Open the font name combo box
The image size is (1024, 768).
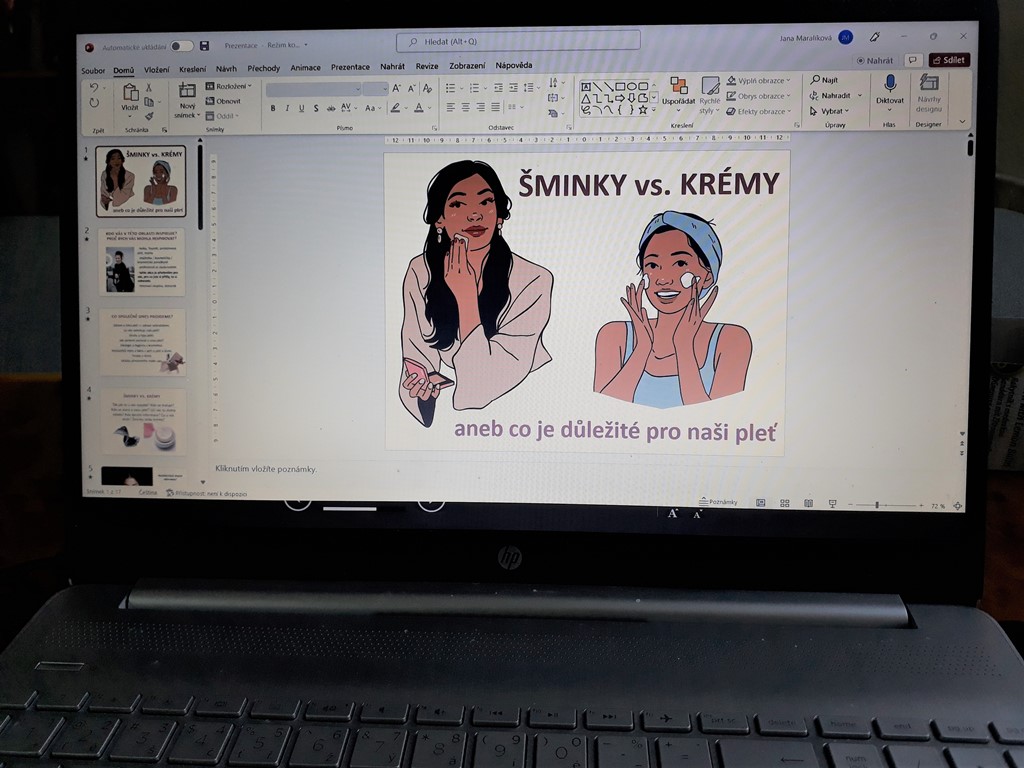pos(312,89)
